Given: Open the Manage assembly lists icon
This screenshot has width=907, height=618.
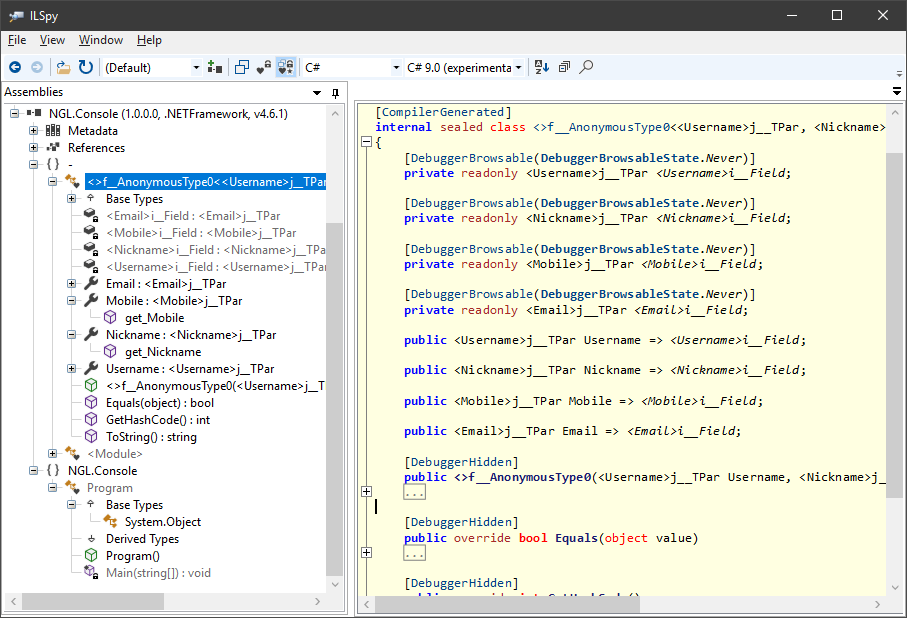Looking at the screenshot, I should 215,68.
